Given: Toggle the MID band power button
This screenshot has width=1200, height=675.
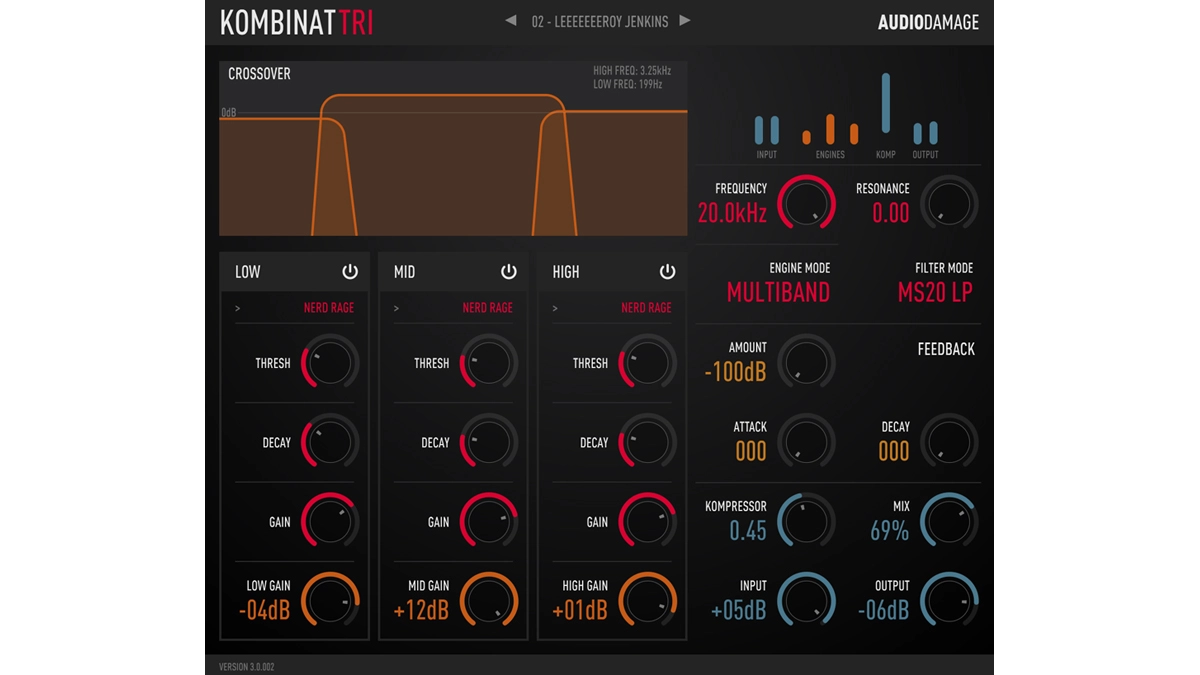Looking at the screenshot, I should (x=509, y=272).
